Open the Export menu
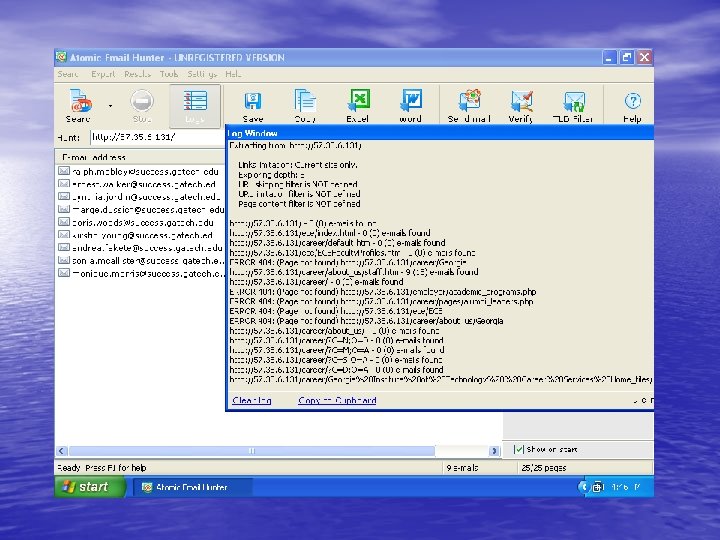 (103, 74)
